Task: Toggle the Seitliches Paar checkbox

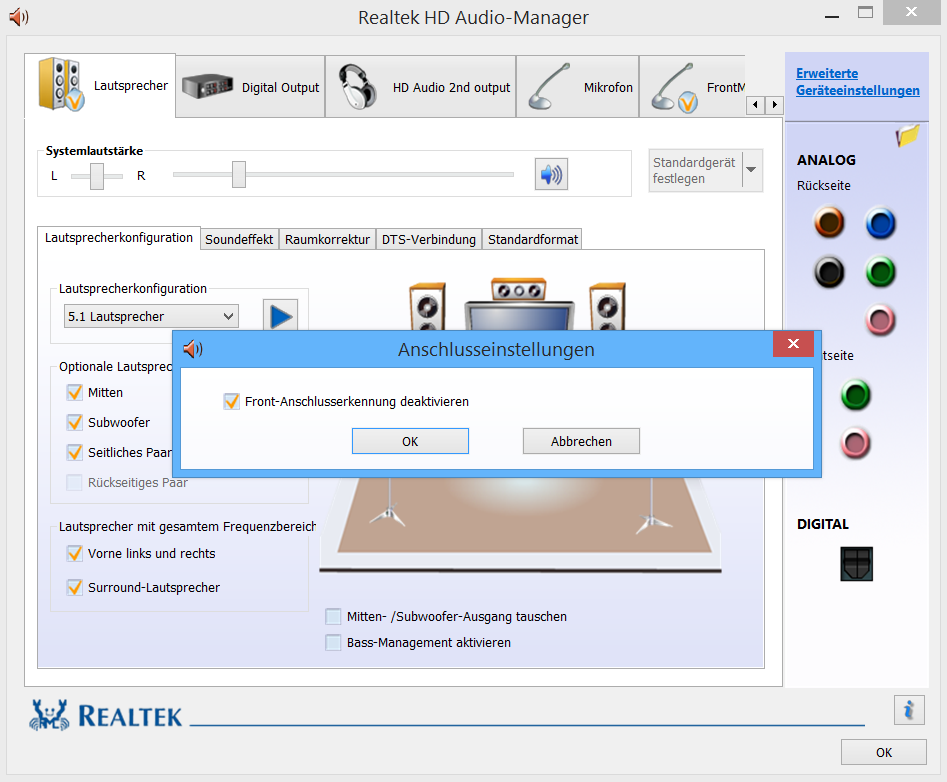Action: (74, 452)
